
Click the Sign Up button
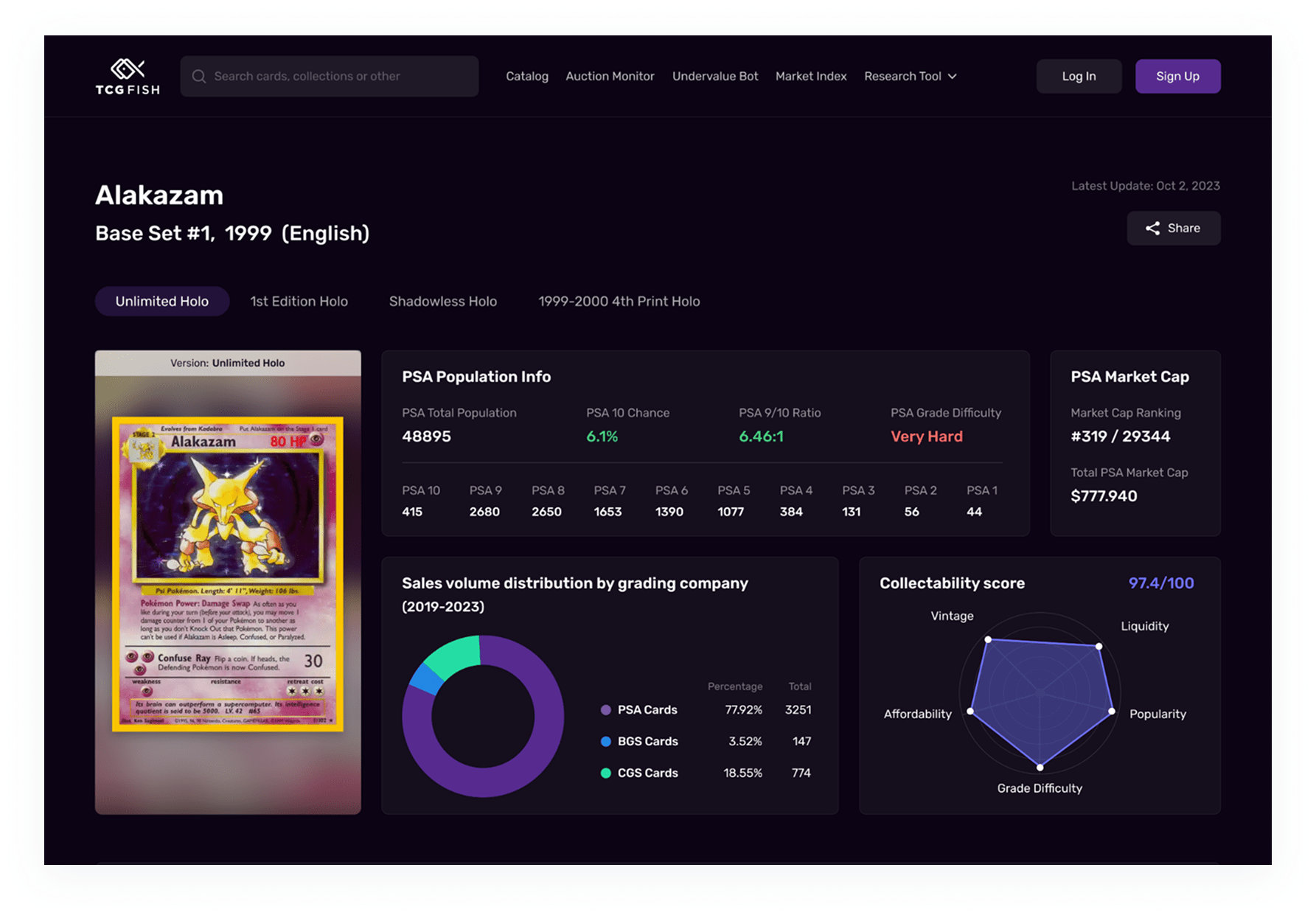[x=1177, y=77]
